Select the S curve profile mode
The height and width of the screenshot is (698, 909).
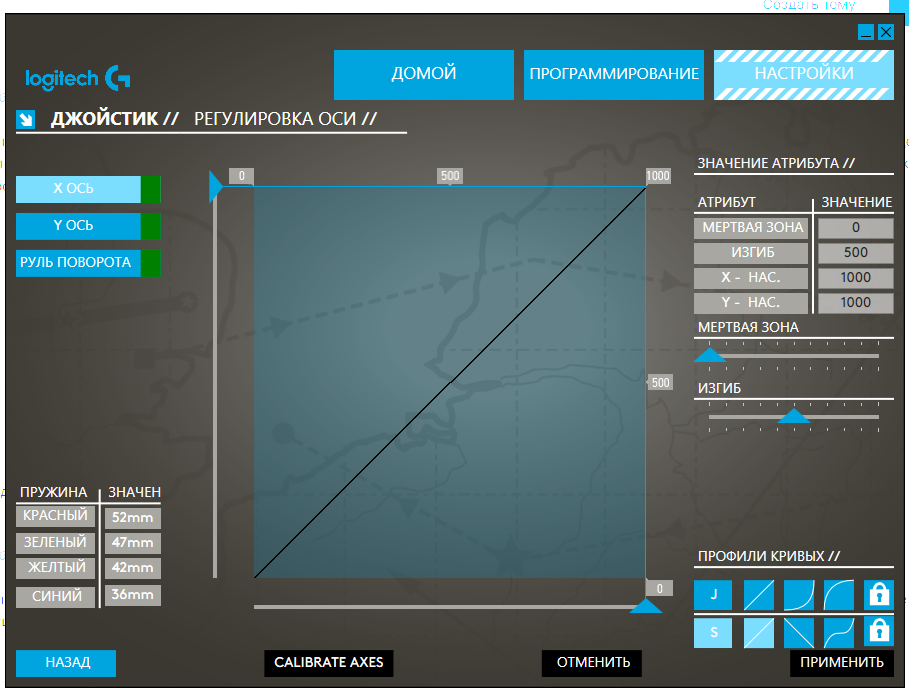tap(712, 632)
